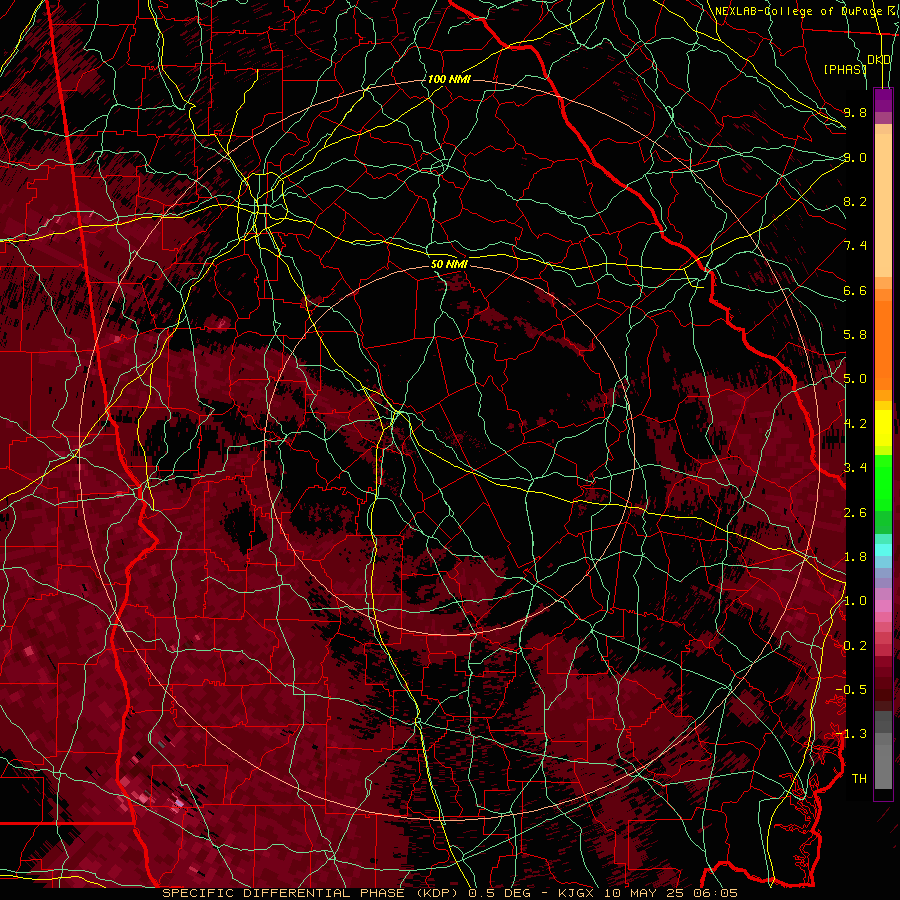The height and width of the screenshot is (900, 900).
Task: Click the 9.8 value on the legend
Action: pos(855,112)
